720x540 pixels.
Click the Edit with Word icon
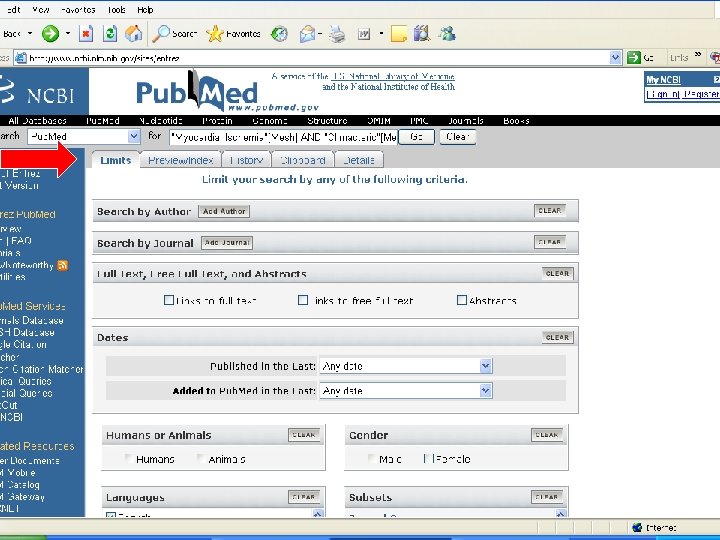tap(364, 34)
